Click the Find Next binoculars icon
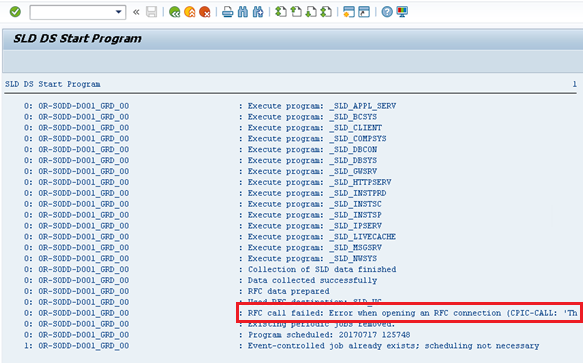 tap(258, 12)
